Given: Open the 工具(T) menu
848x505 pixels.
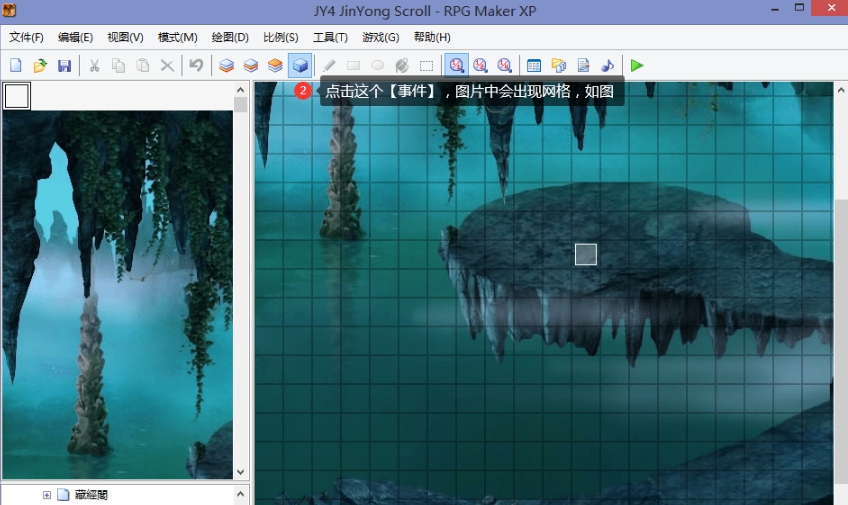Looking at the screenshot, I should 330,37.
